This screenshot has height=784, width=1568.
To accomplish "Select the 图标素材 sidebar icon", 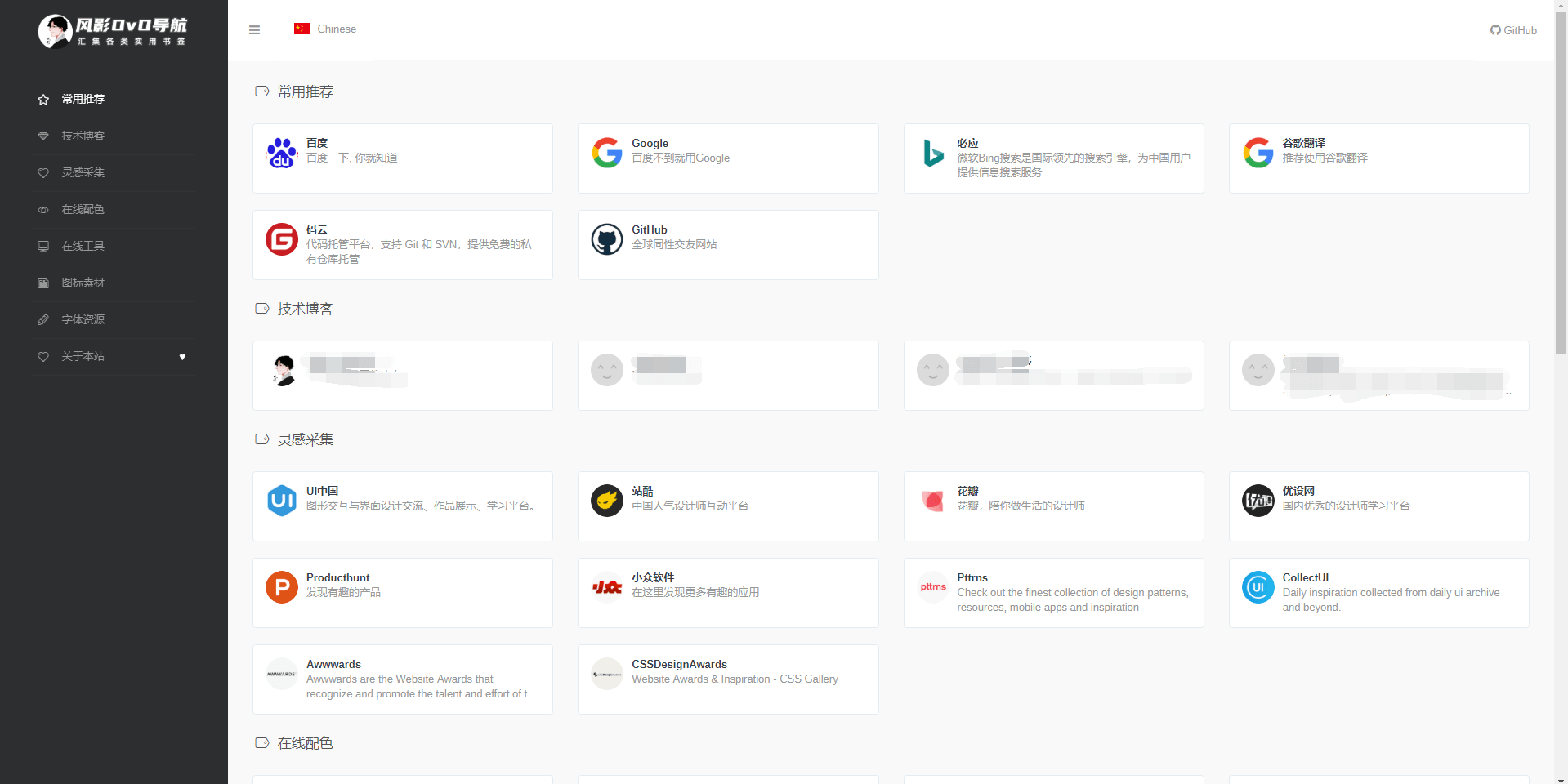I will pos(42,283).
